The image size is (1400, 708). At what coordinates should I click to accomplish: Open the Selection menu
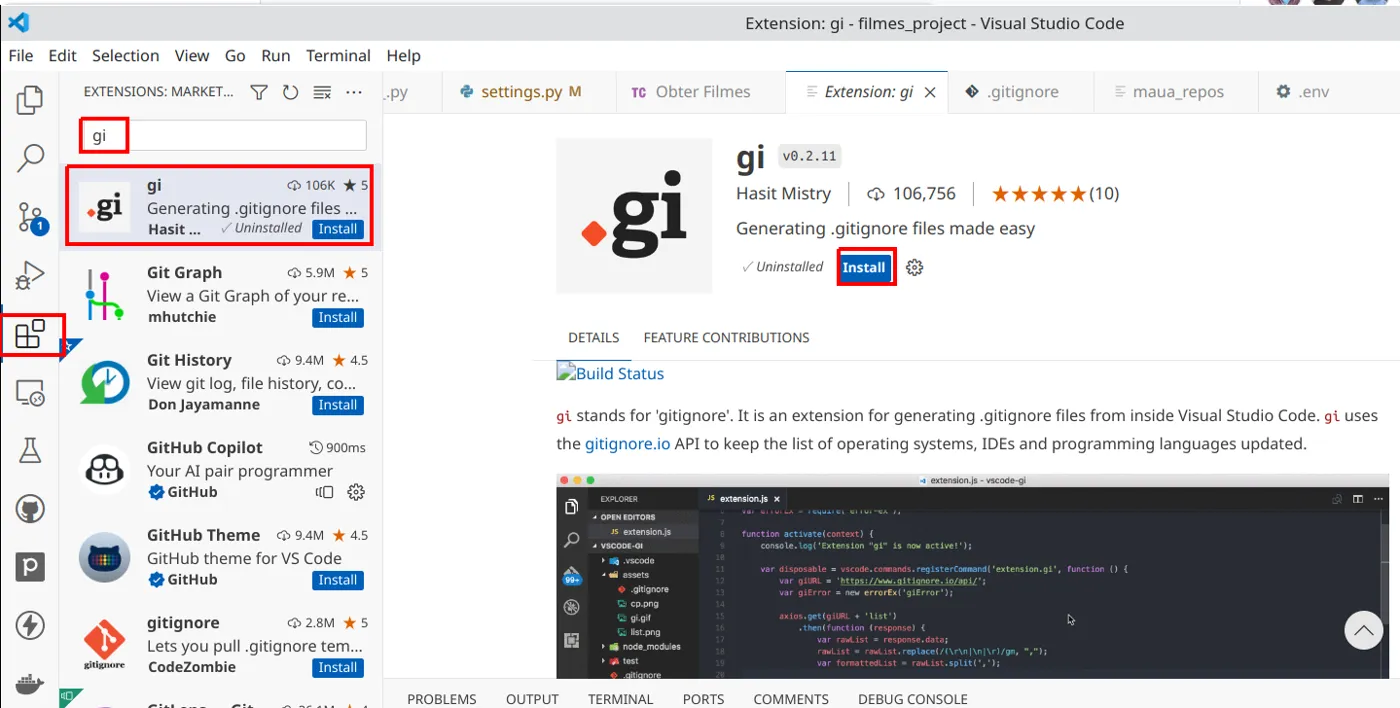pos(125,56)
